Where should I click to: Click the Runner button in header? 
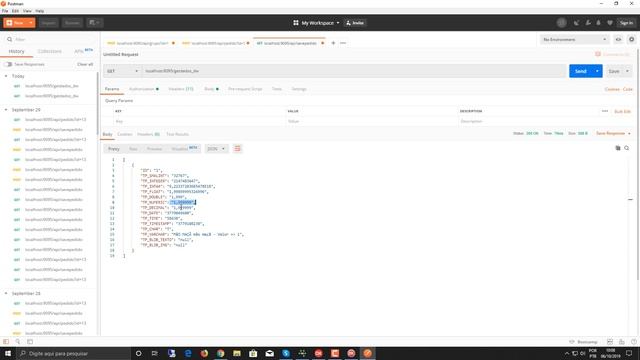pyautogui.click(x=72, y=23)
